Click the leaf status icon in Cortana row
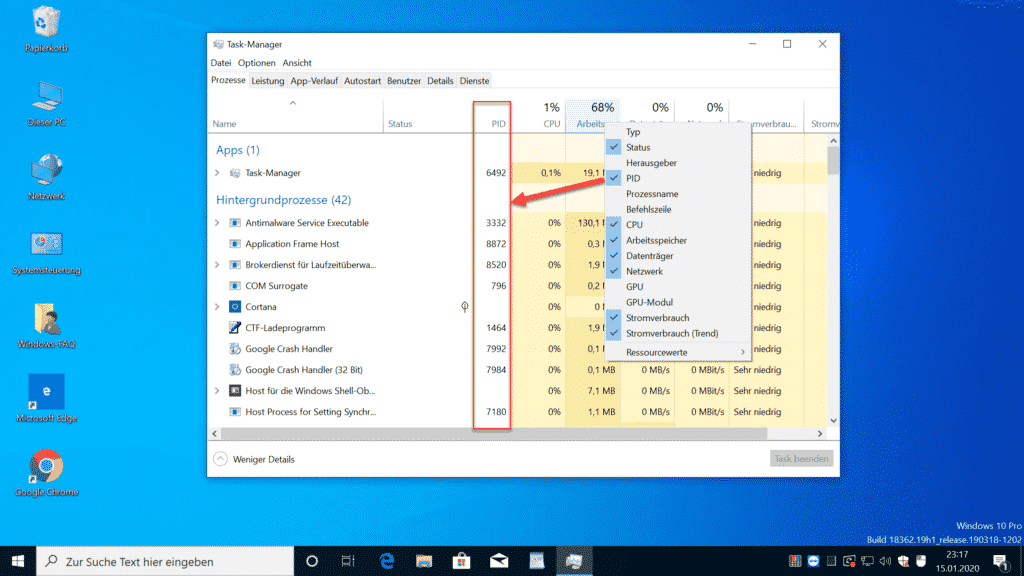The image size is (1024, 576). 464,306
